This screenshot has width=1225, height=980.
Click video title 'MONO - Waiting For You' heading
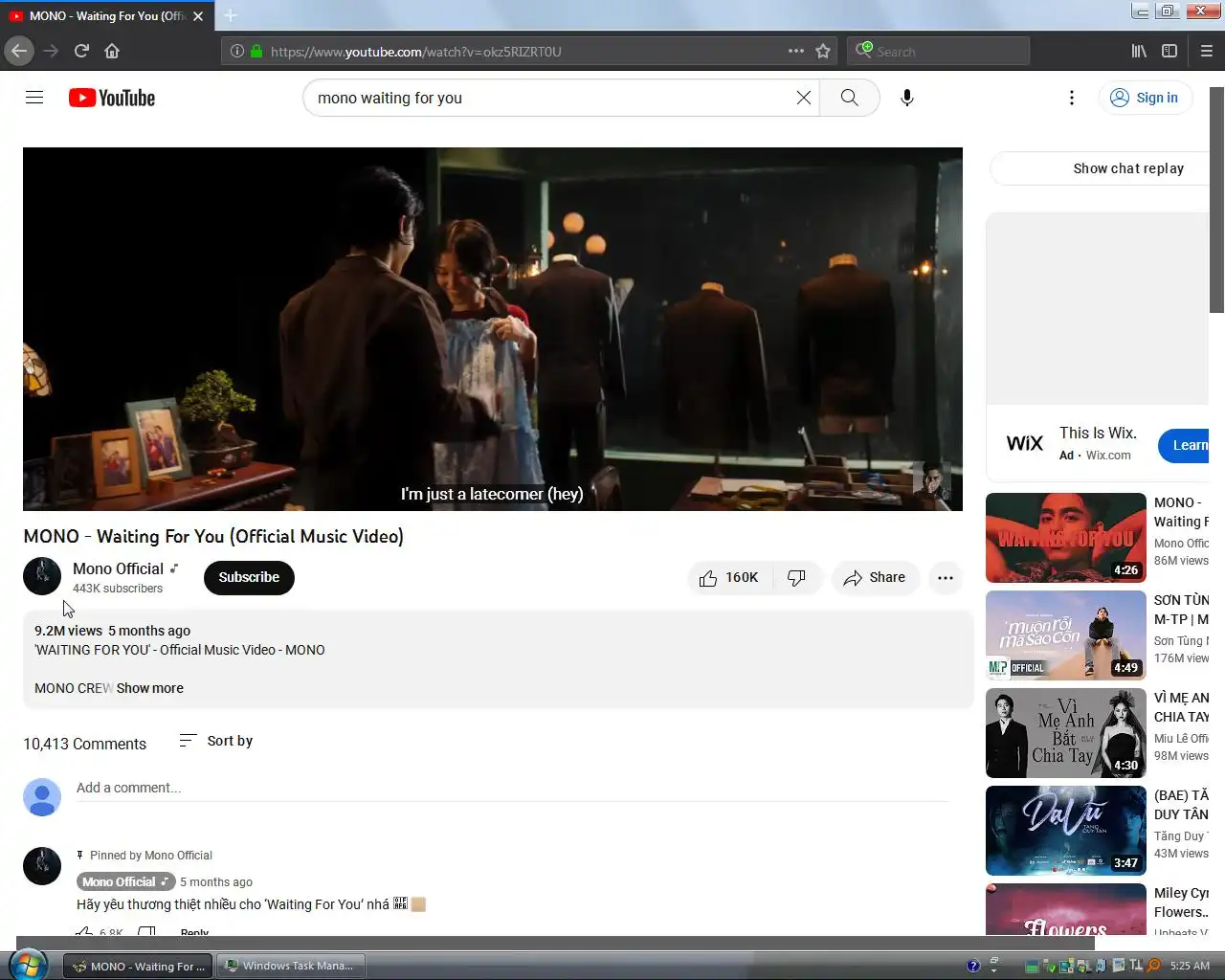(x=213, y=536)
